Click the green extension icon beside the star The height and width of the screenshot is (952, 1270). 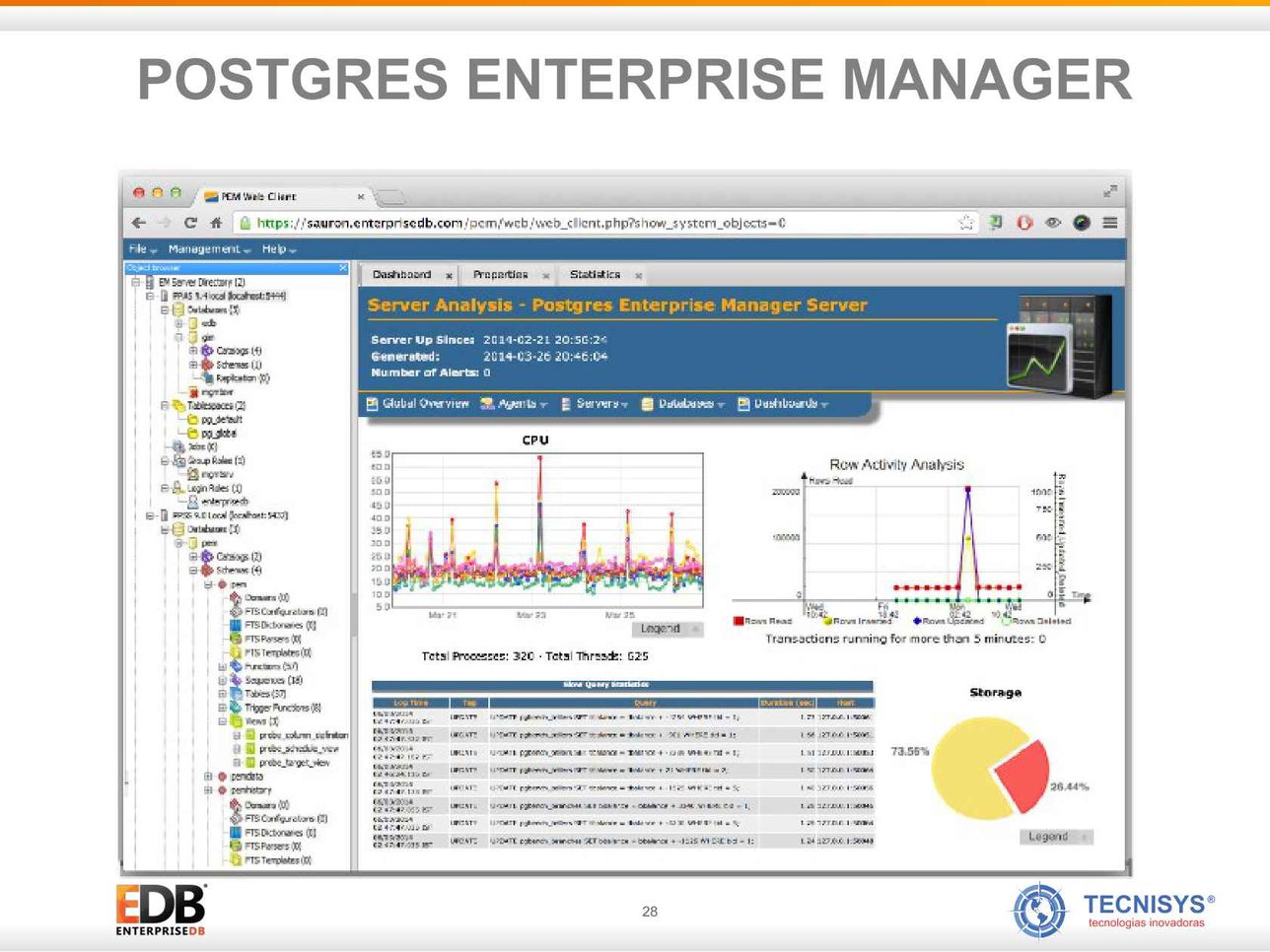[996, 223]
